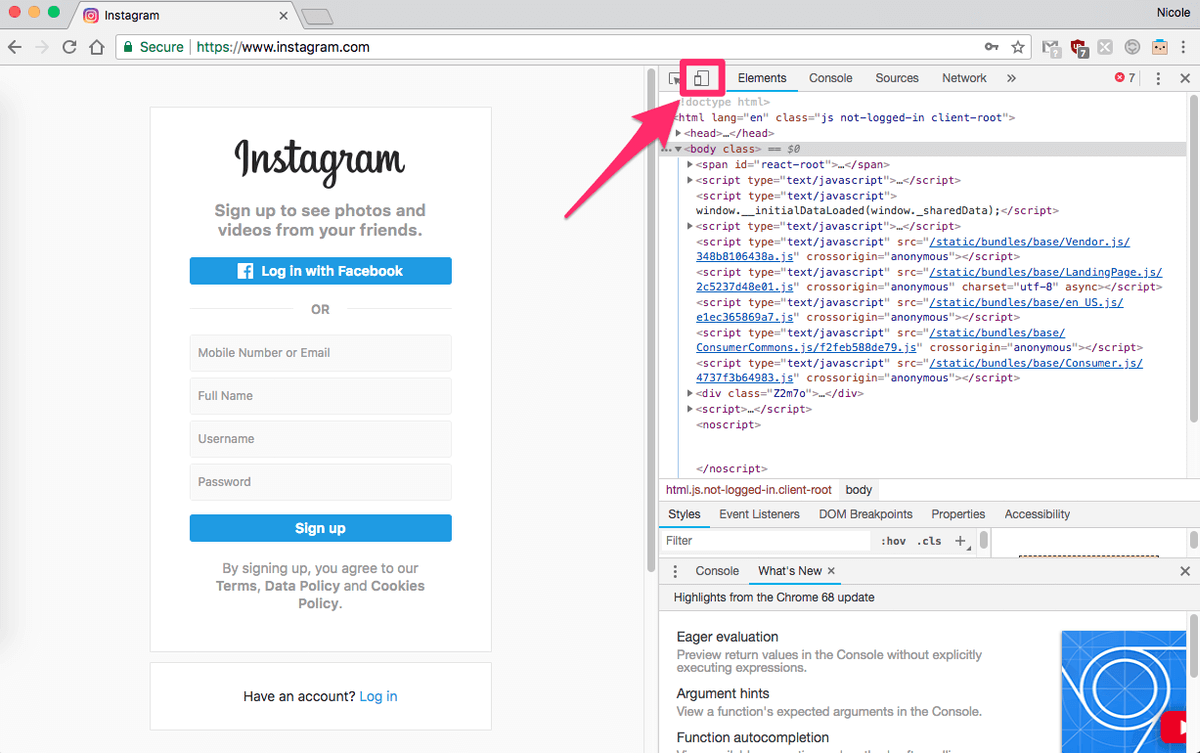Click the red error count indicator
Image resolution: width=1200 pixels, height=753 pixels.
pyautogui.click(x=1125, y=78)
